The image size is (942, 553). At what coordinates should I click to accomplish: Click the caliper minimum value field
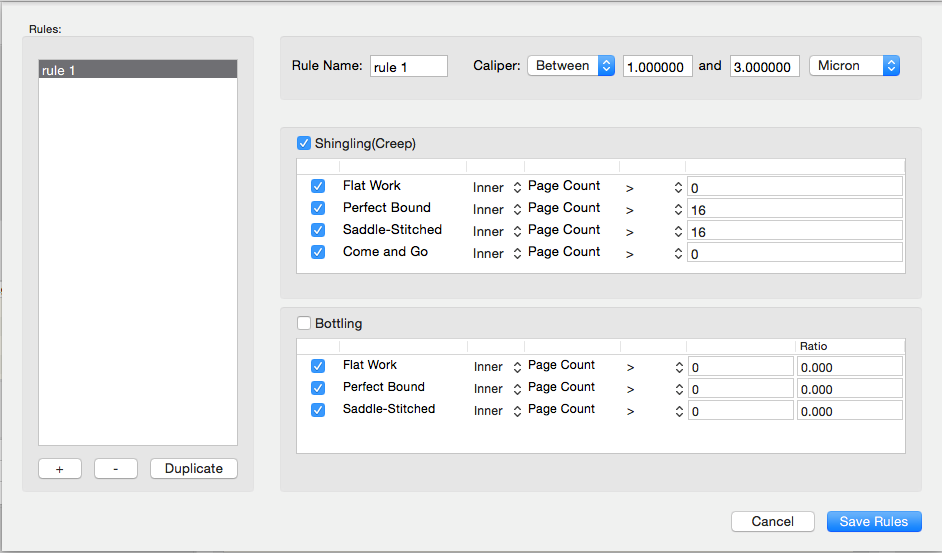(657, 67)
